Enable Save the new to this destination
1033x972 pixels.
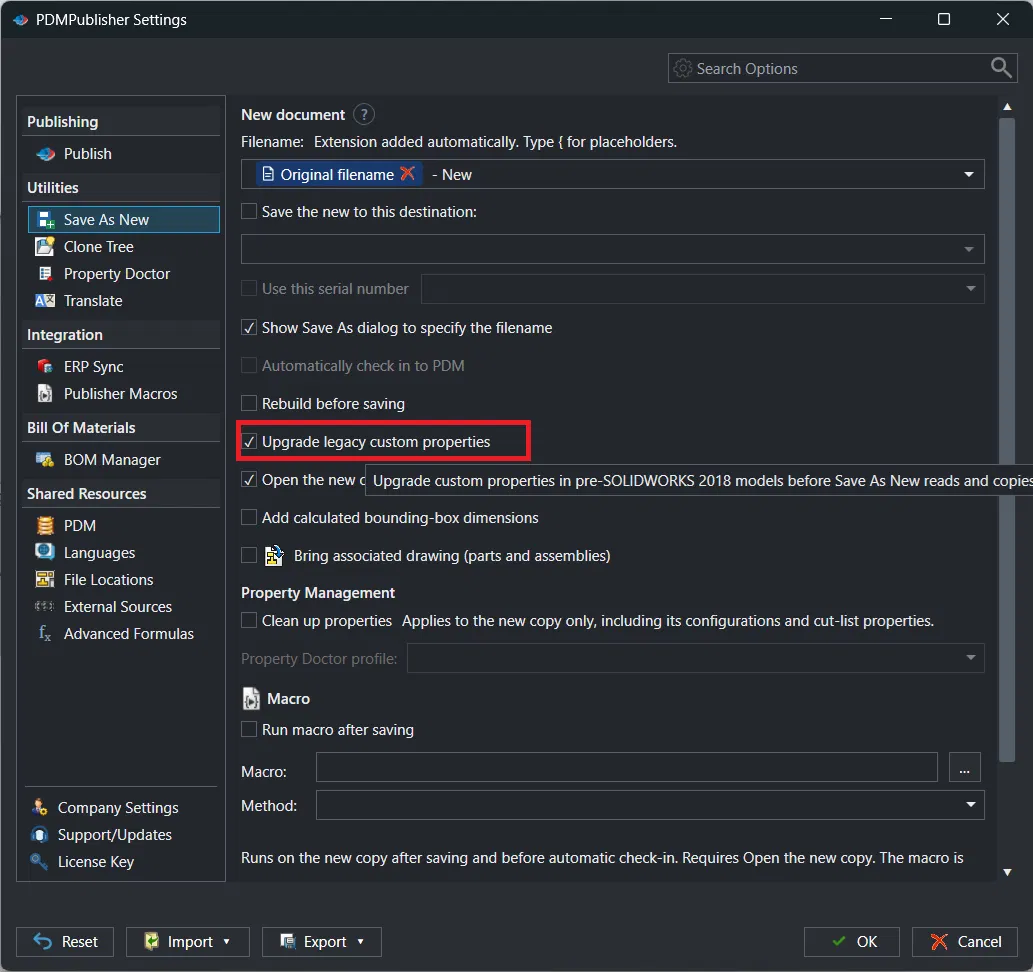point(248,212)
